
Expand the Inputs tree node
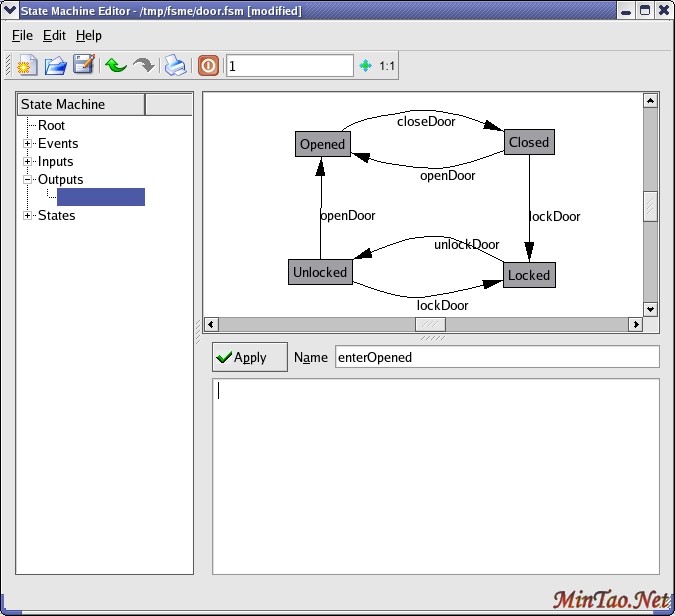[28, 162]
